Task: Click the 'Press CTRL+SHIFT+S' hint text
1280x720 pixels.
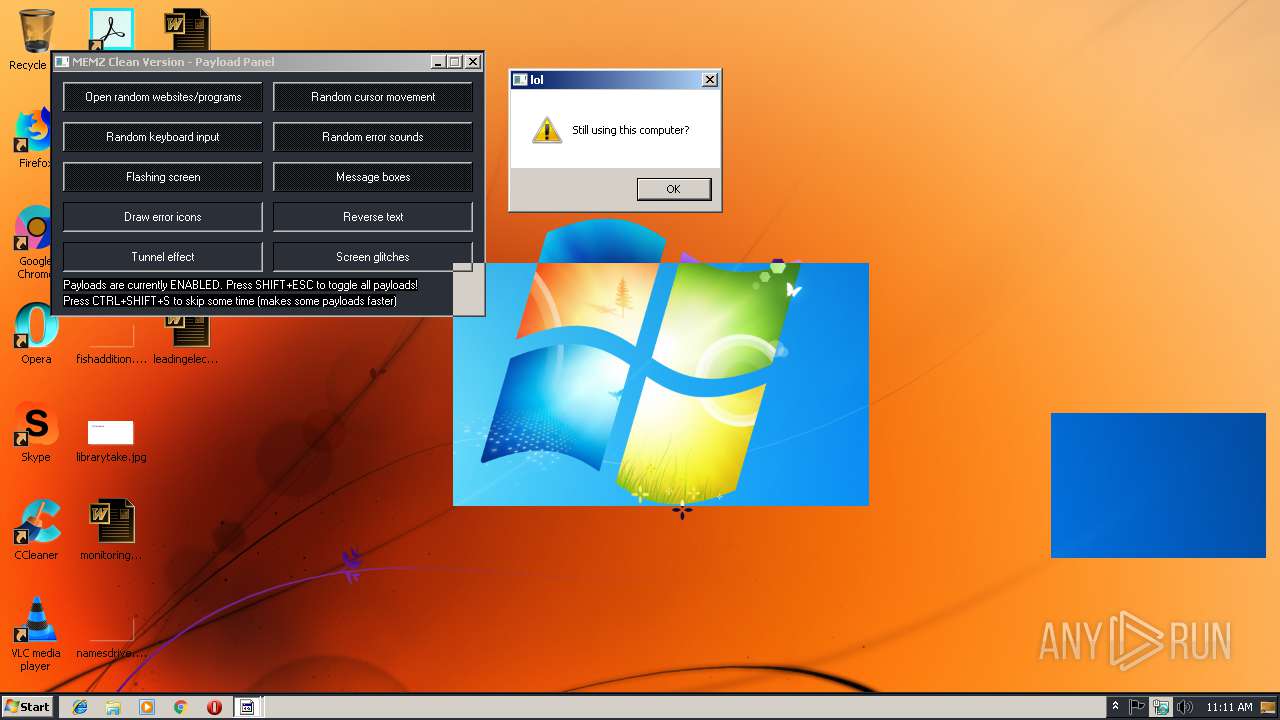Action: pyautogui.click(x=230, y=301)
